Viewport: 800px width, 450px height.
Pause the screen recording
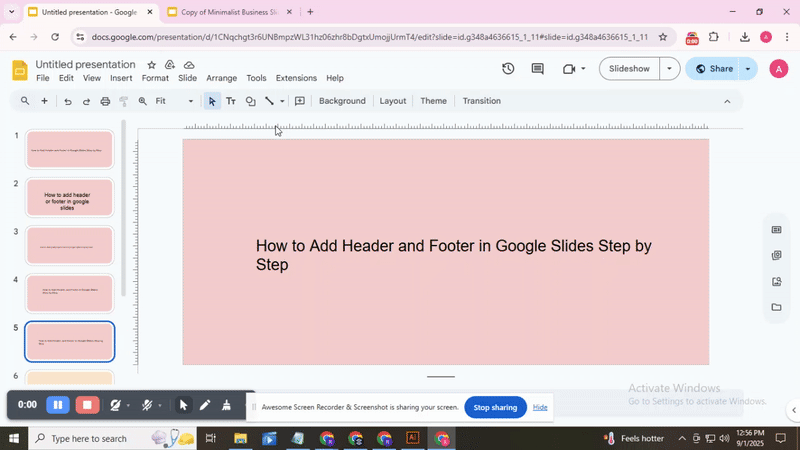(x=58, y=405)
